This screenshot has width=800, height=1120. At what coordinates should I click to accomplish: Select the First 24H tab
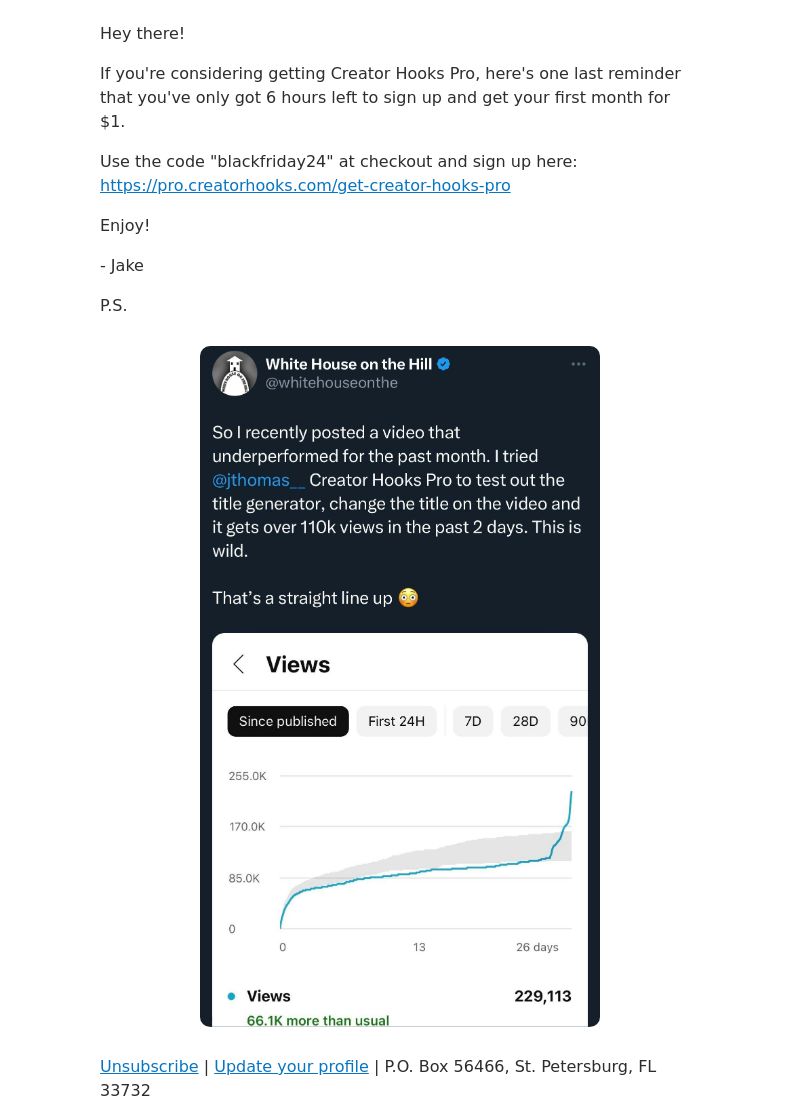point(396,721)
